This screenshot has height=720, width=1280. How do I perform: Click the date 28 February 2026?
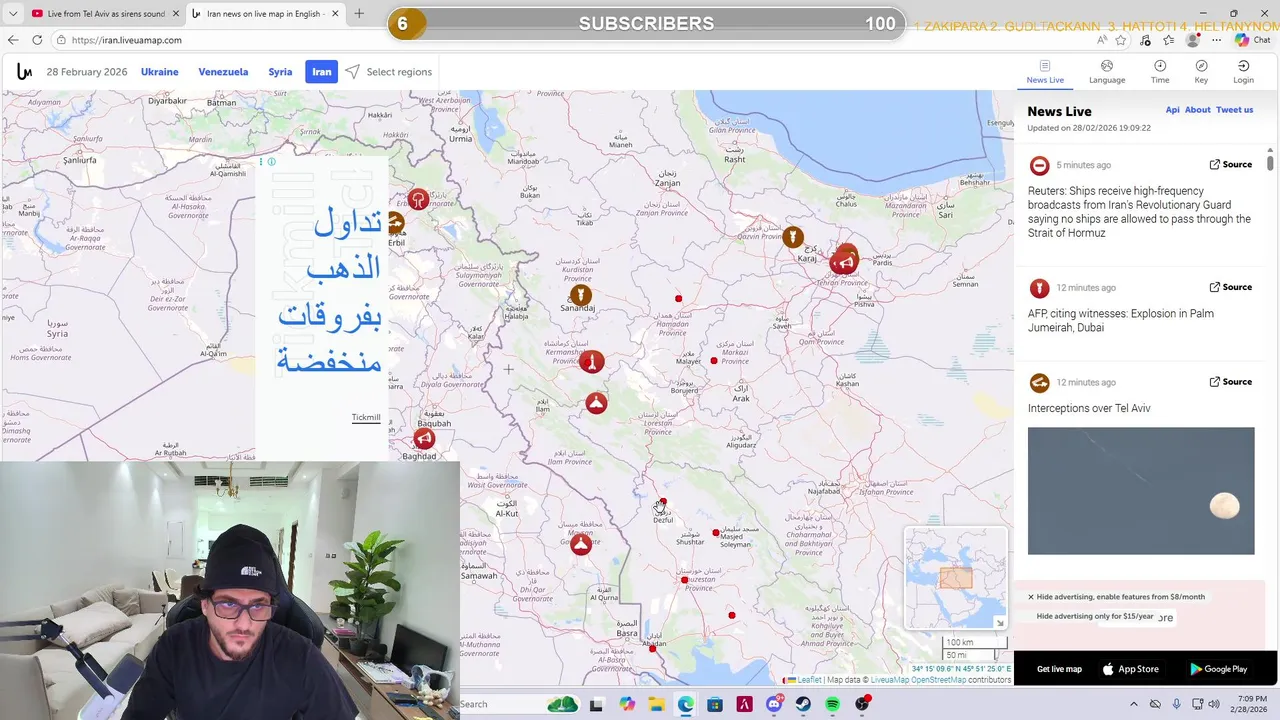coord(87,72)
